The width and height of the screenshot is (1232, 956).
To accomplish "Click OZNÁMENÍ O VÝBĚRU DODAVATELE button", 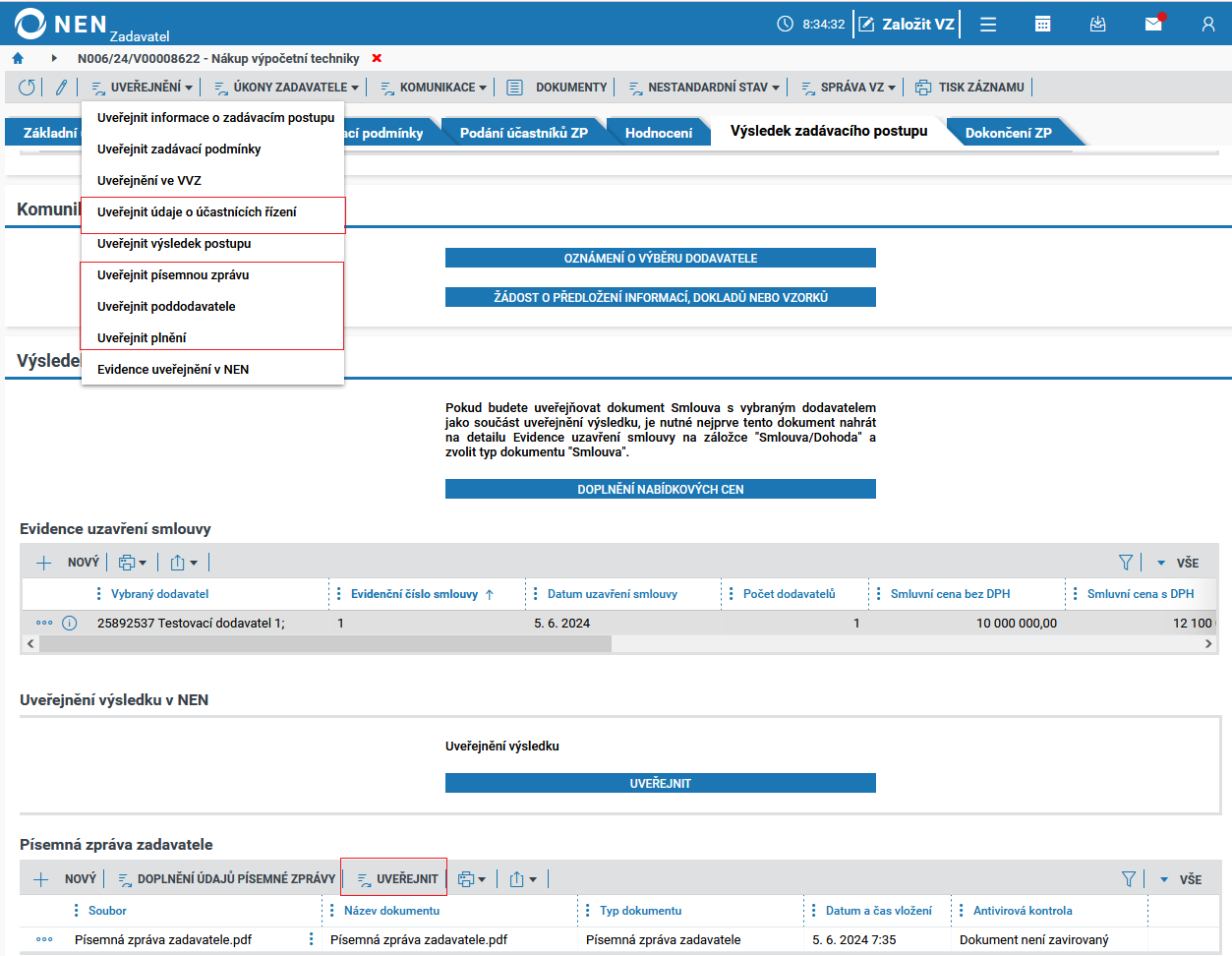I will 661,258.
